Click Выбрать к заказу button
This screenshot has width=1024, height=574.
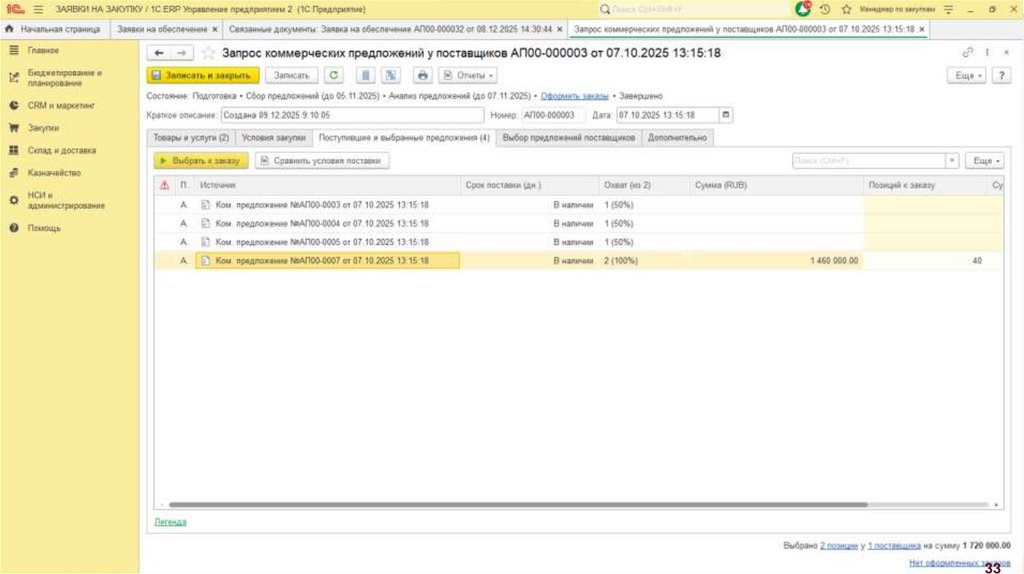pos(201,161)
